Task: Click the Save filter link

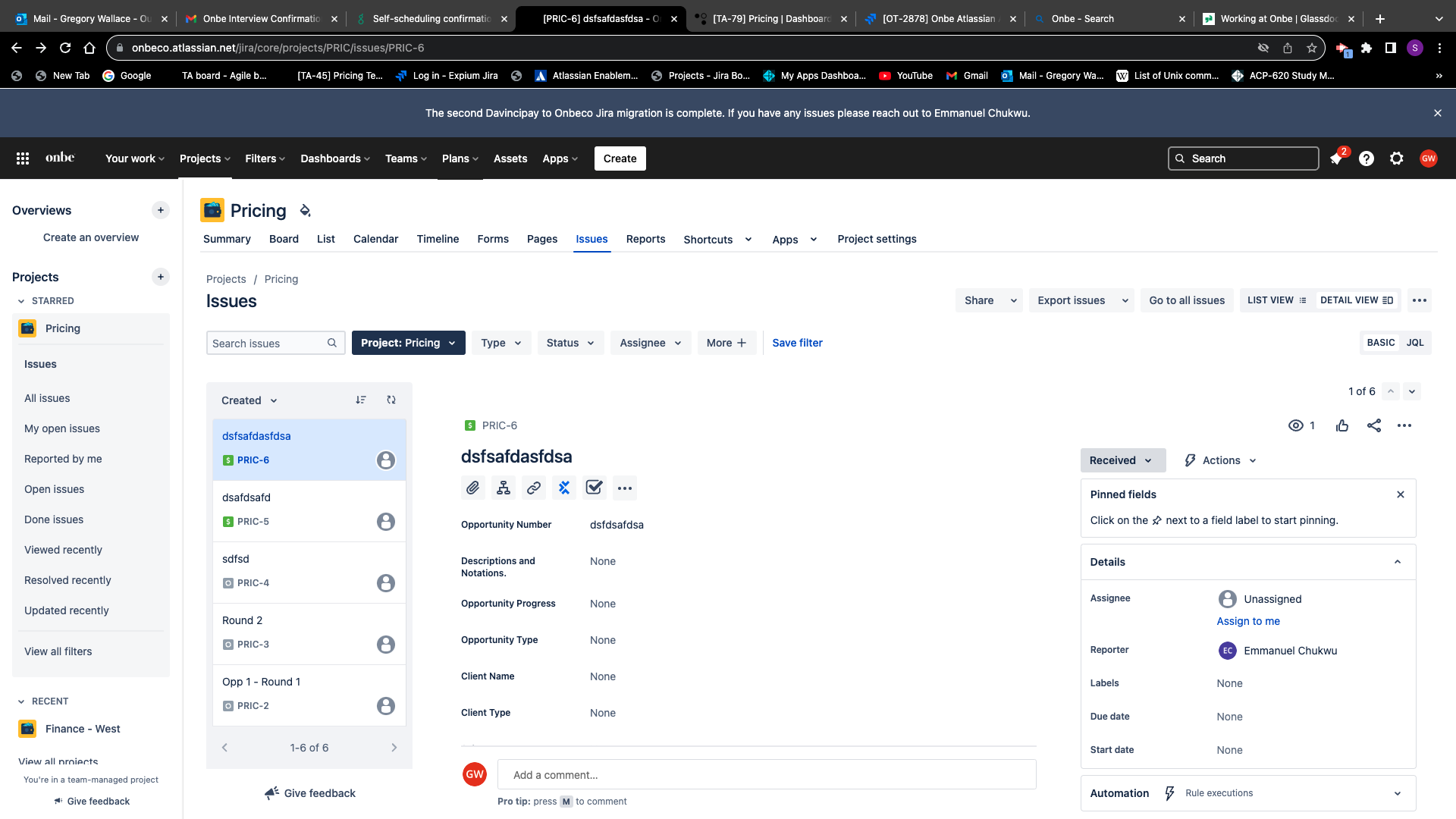Action: [x=797, y=343]
